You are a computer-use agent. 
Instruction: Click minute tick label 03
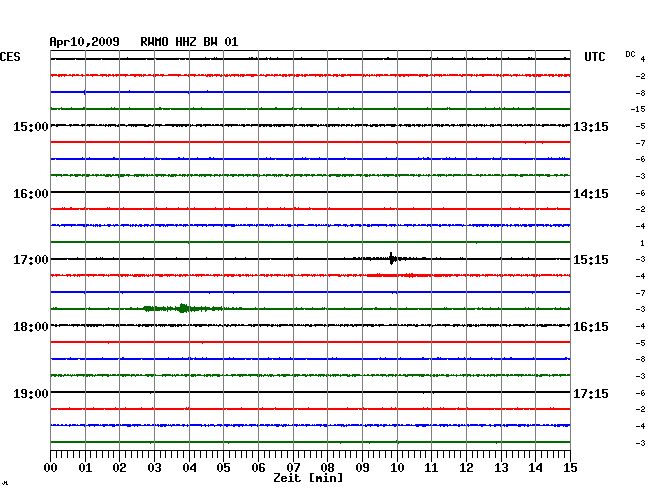154,468
